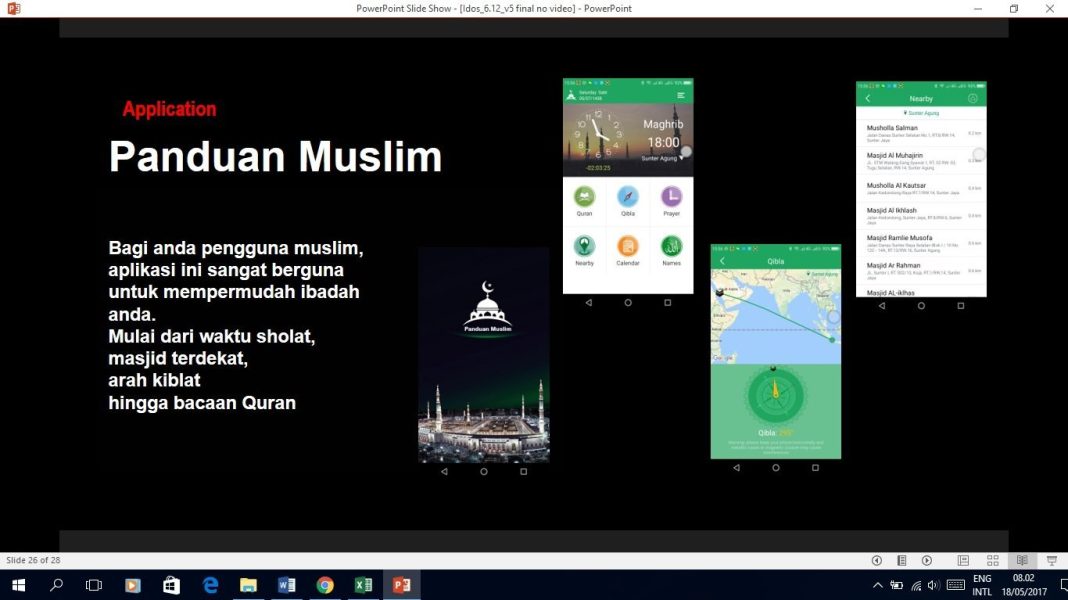This screenshot has height=600, width=1068.
Task: Click the Masjid Ramlie Musofa list entry
Action: click(921, 243)
